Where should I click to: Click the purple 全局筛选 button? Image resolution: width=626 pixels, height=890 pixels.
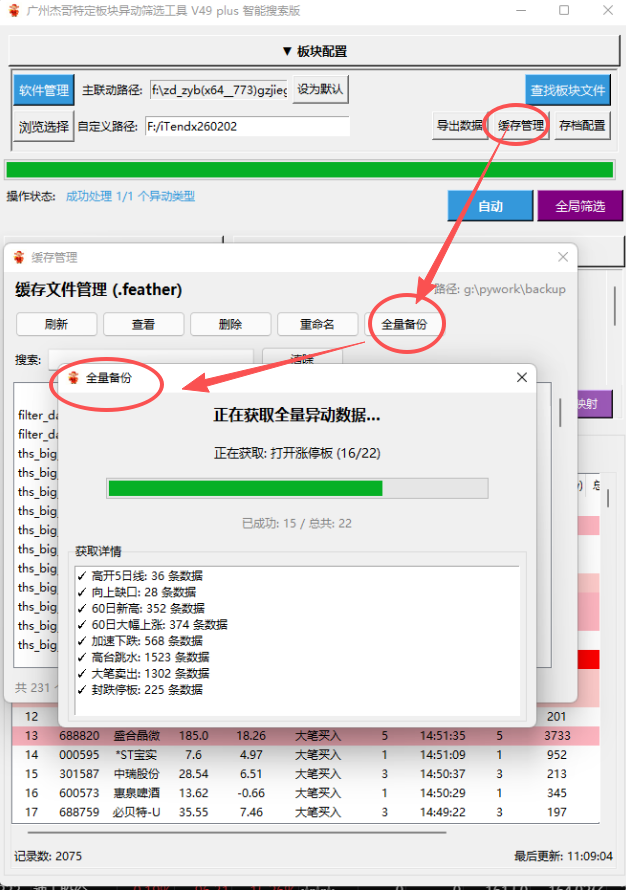pos(580,206)
